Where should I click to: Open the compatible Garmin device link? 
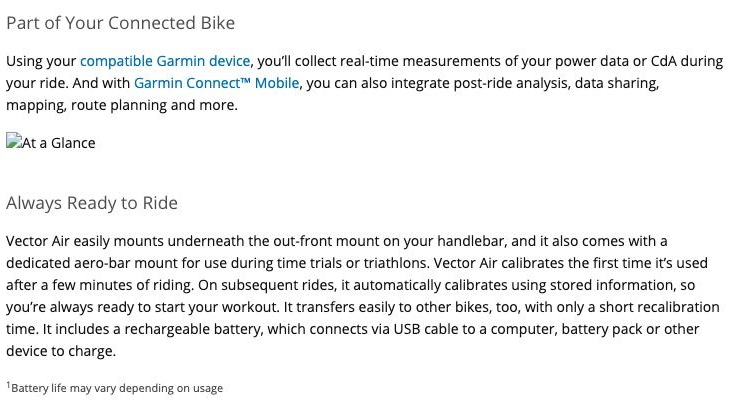tap(165, 61)
